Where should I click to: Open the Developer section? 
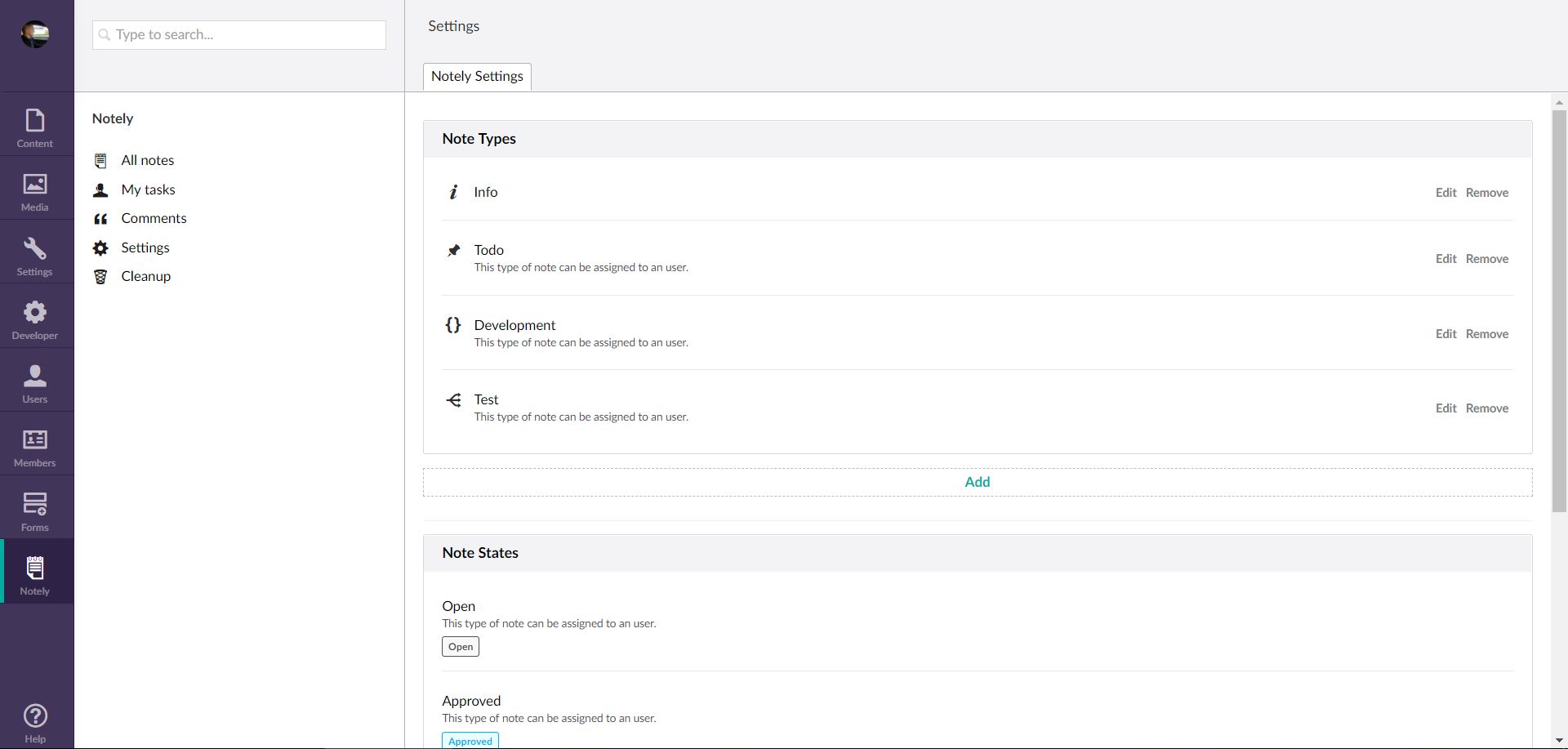pyautogui.click(x=35, y=320)
